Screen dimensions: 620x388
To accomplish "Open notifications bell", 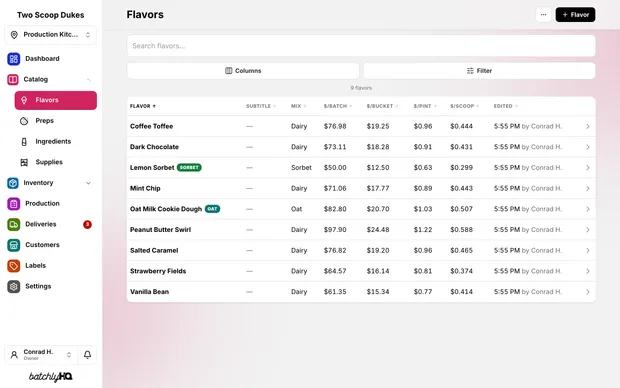I will 87,355.
